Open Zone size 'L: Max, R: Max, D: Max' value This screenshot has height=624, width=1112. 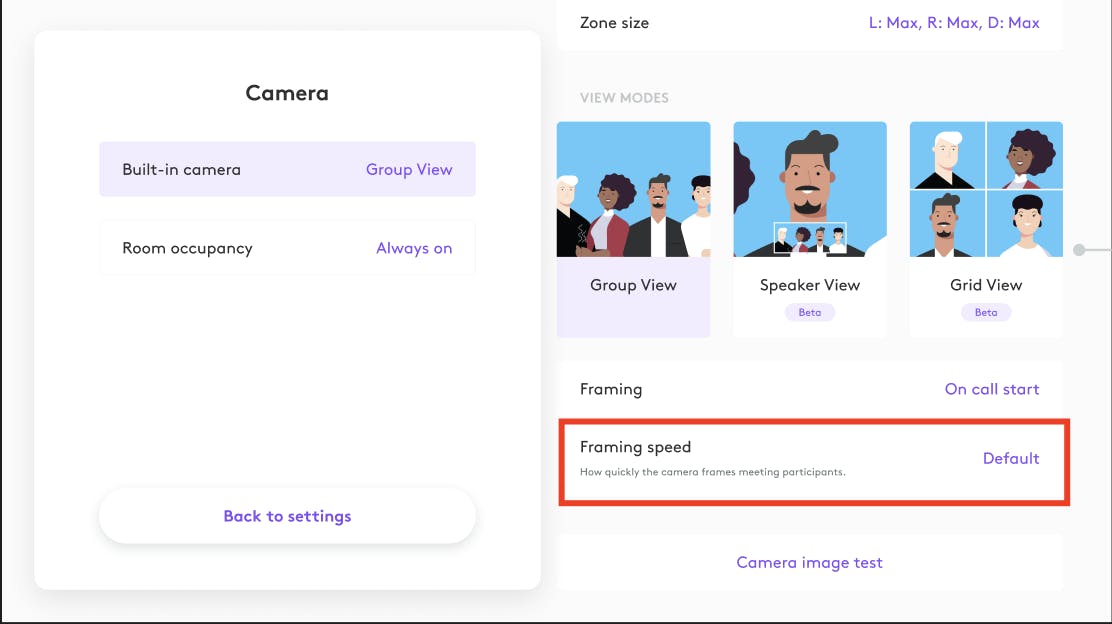(954, 22)
